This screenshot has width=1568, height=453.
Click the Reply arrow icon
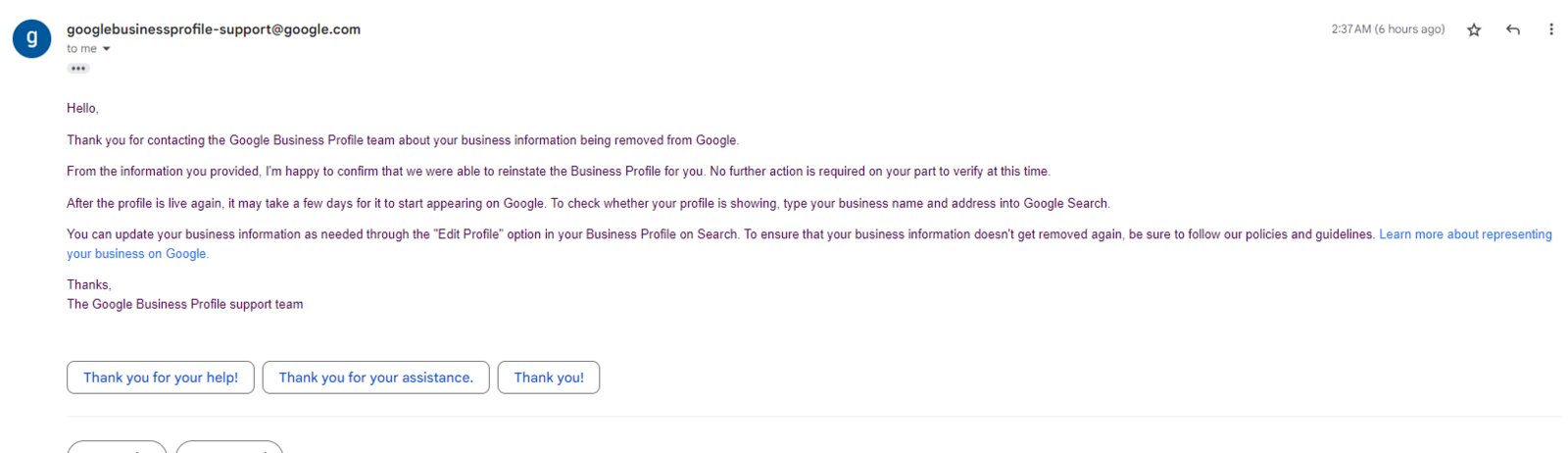pos(1513,30)
